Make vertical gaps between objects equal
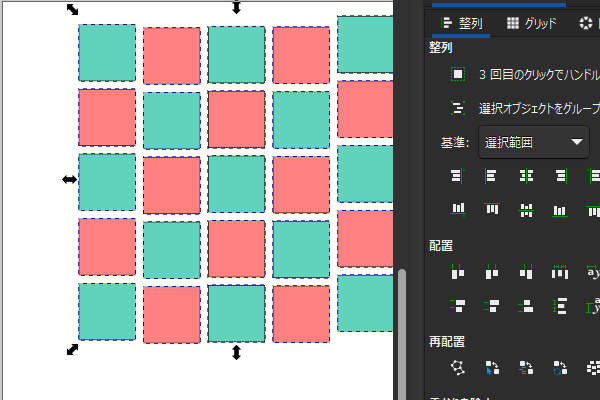600x400 pixels. (560, 306)
